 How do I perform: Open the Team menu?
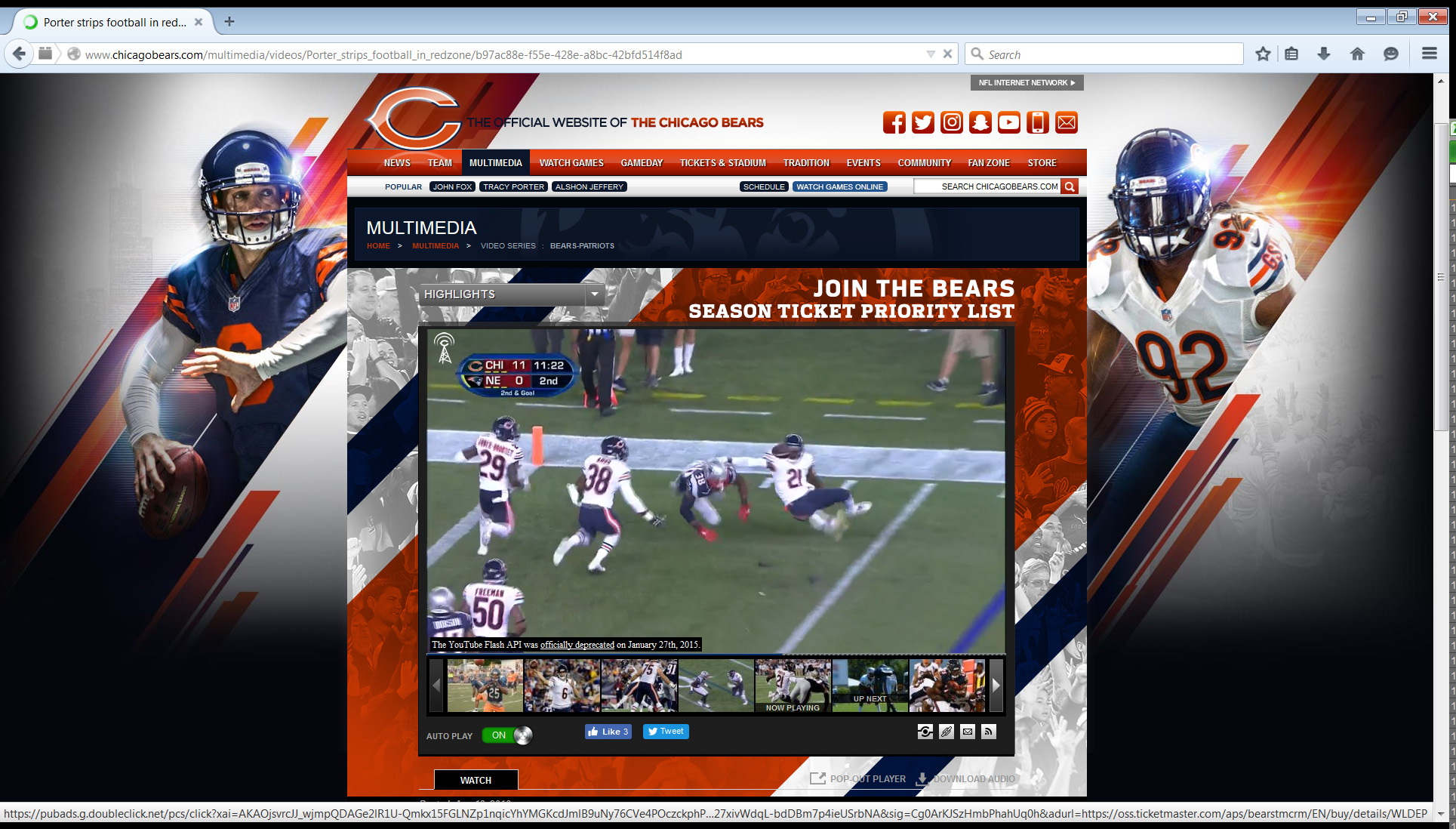pos(440,163)
